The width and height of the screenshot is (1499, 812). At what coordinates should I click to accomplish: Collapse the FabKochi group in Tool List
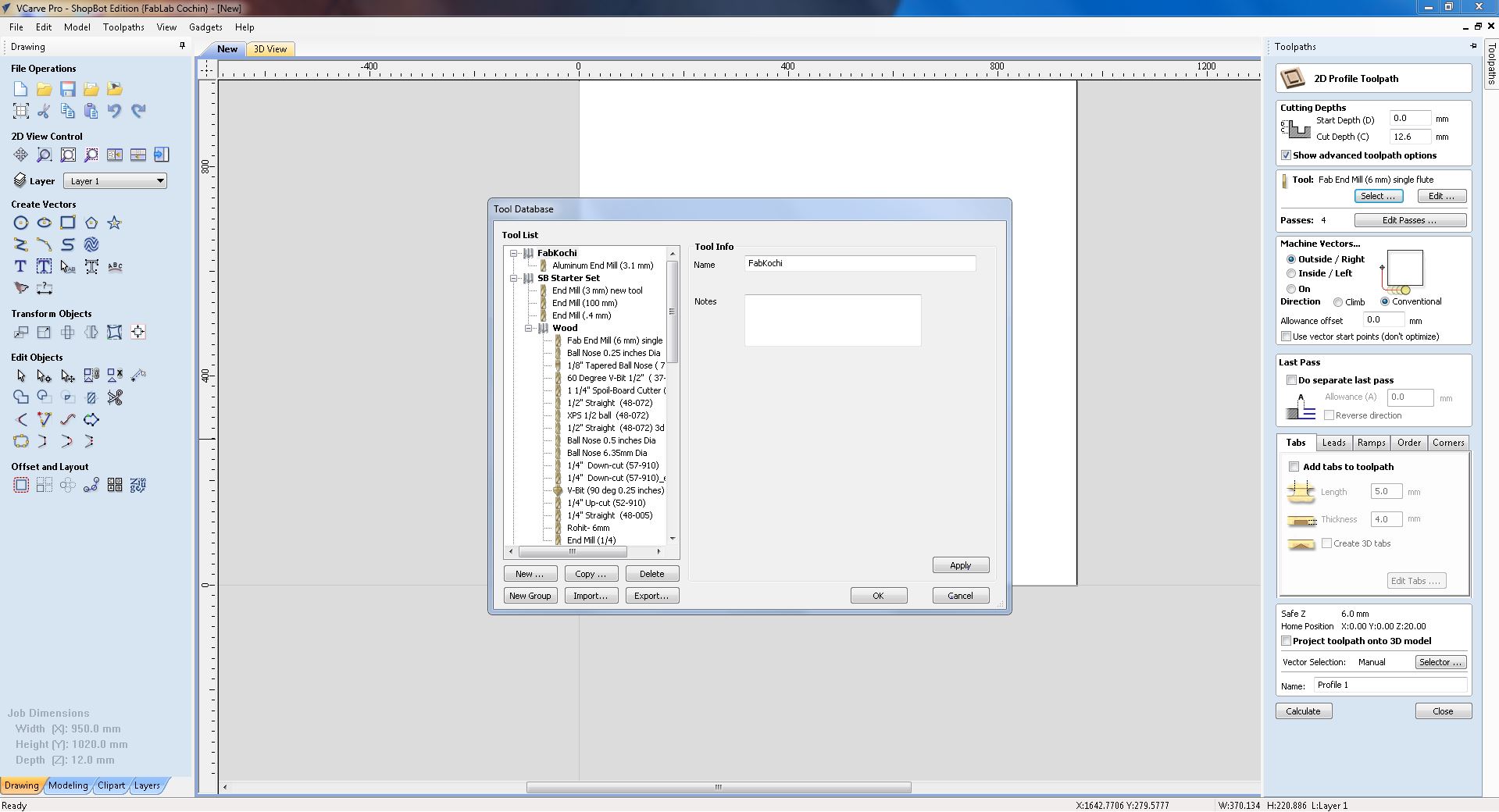click(514, 253)
